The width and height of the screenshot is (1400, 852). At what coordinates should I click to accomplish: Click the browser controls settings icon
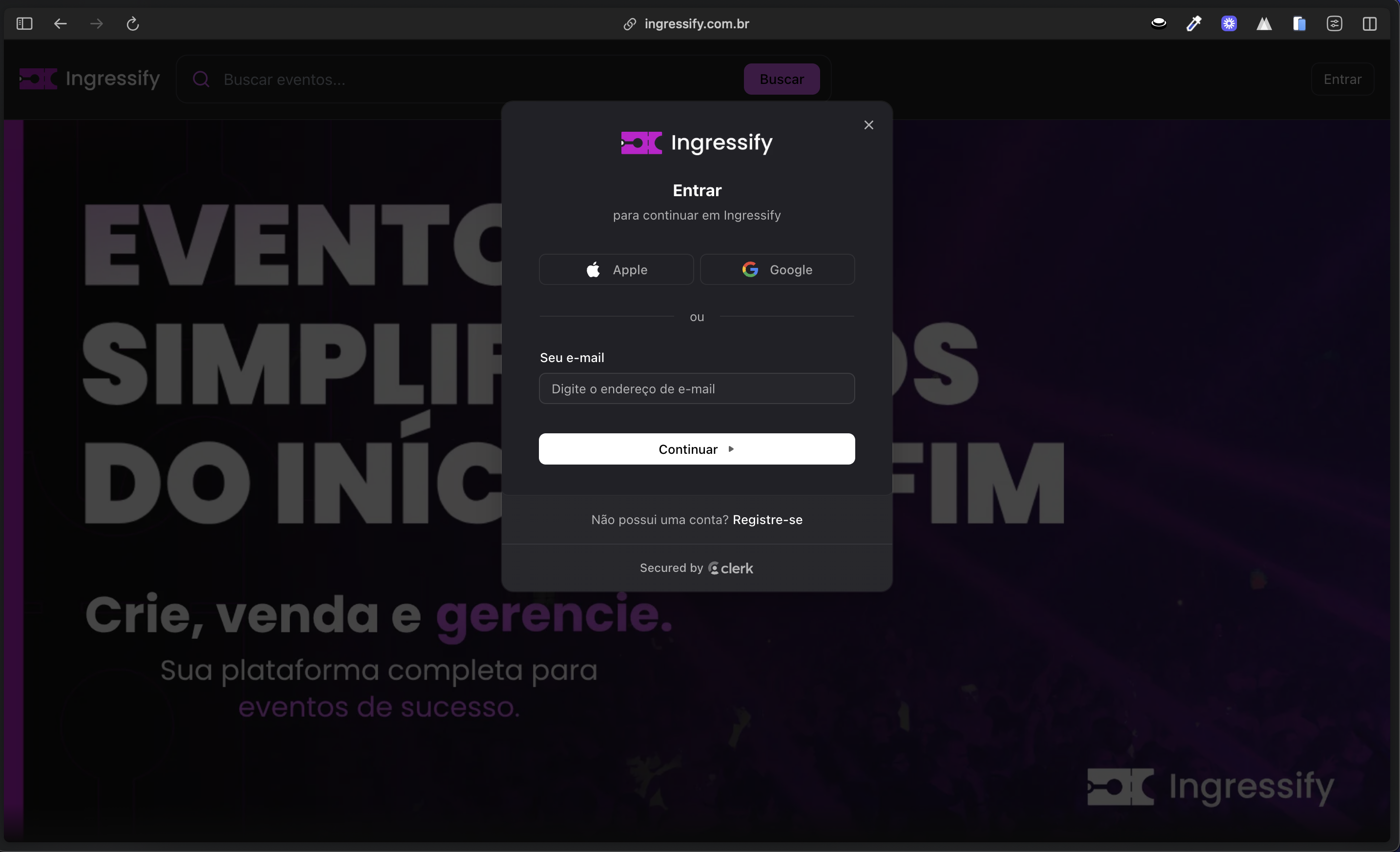(x=1334, y=24)
